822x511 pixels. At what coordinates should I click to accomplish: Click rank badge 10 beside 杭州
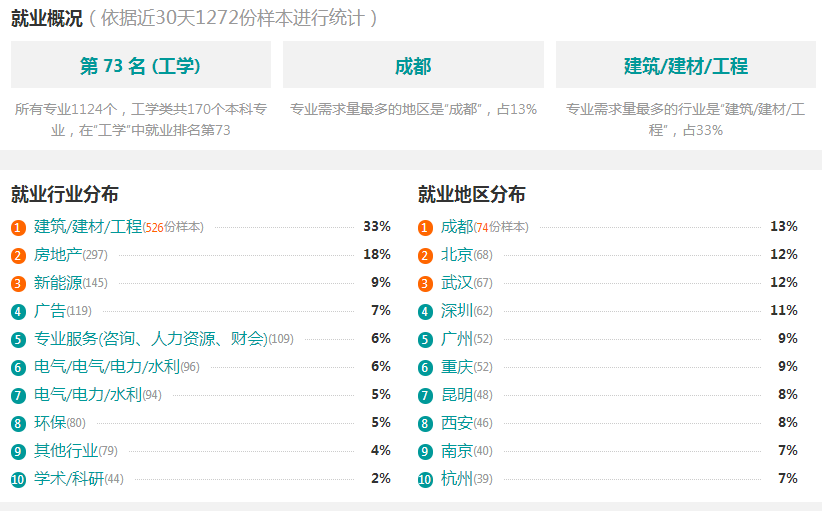[425, 480]
